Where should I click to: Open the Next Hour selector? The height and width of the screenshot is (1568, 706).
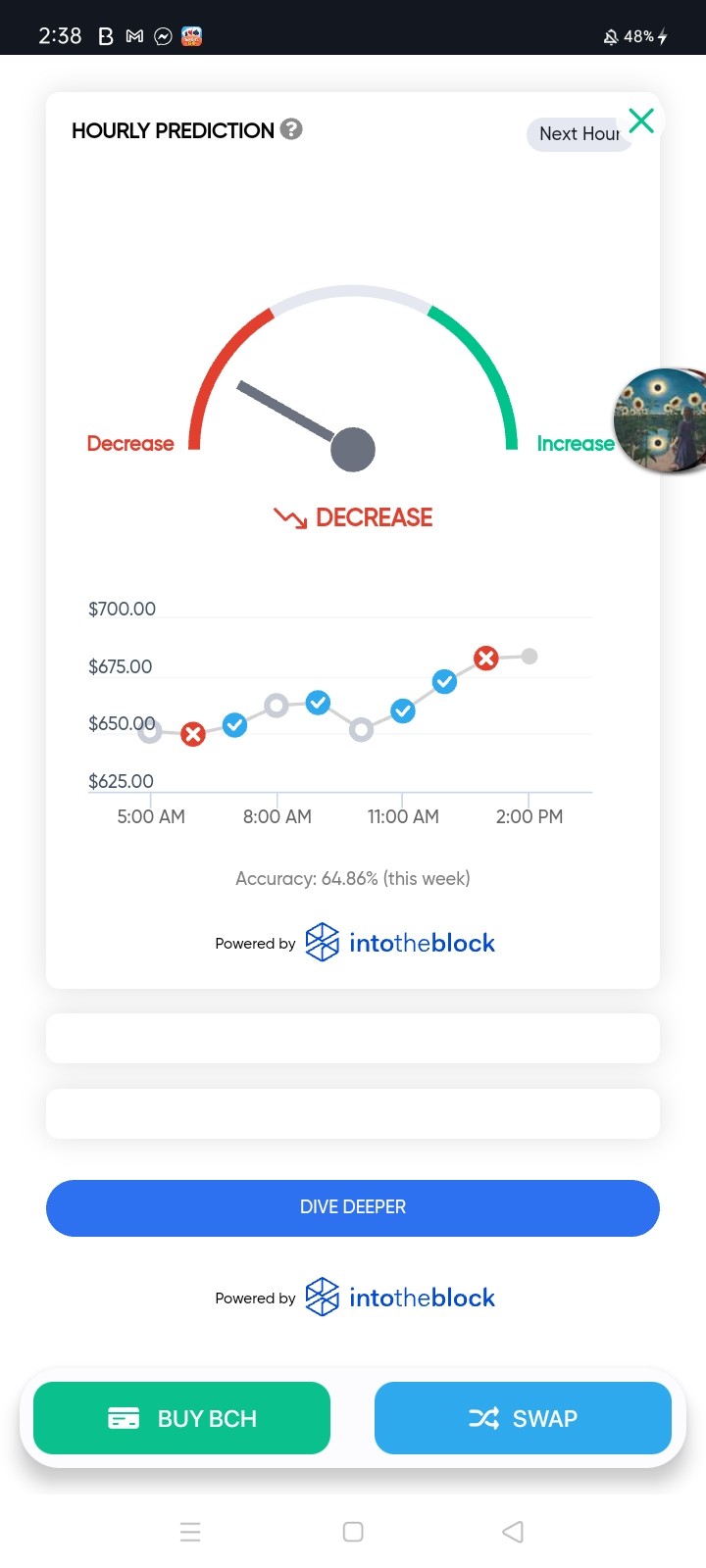point(579,134)
